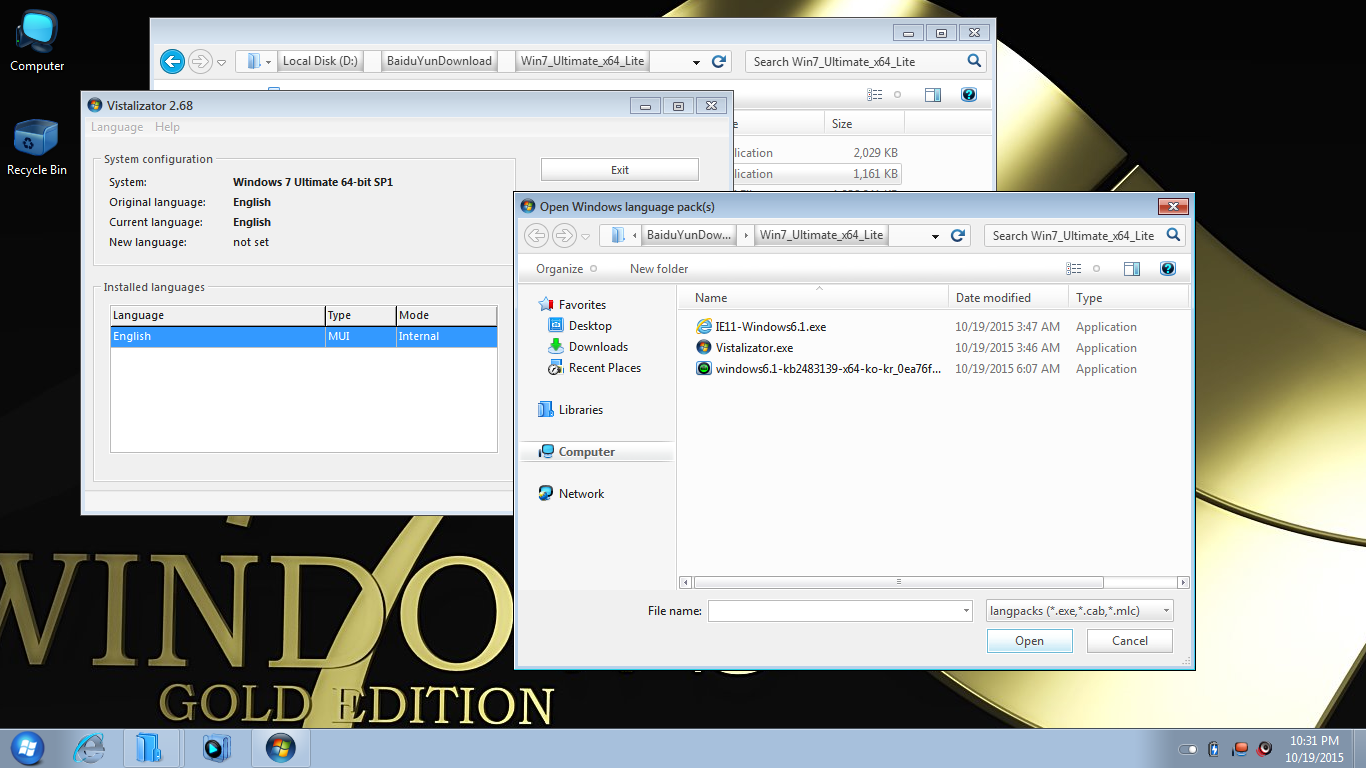
Task: Click search magnifier in Explorer window
Action: 975,61
